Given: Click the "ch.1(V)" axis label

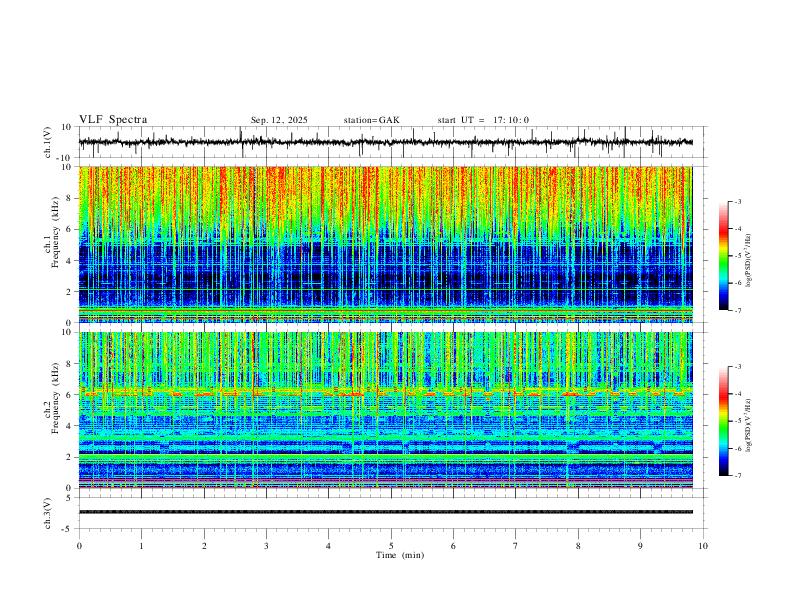Looking at the screenshot, I should pyautogui.click(x=48, y=142).
